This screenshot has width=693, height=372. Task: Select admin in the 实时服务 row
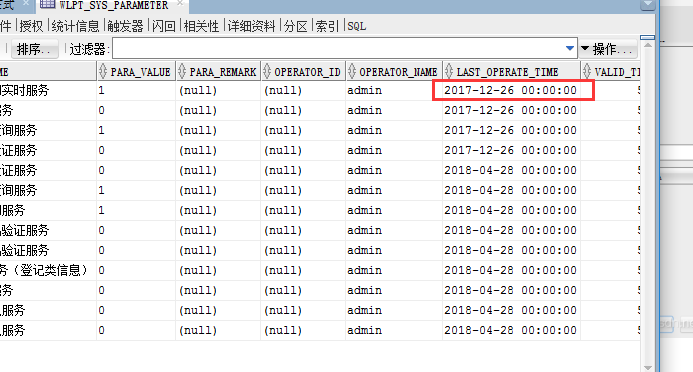pyautogui.click(x=394, y=91)
